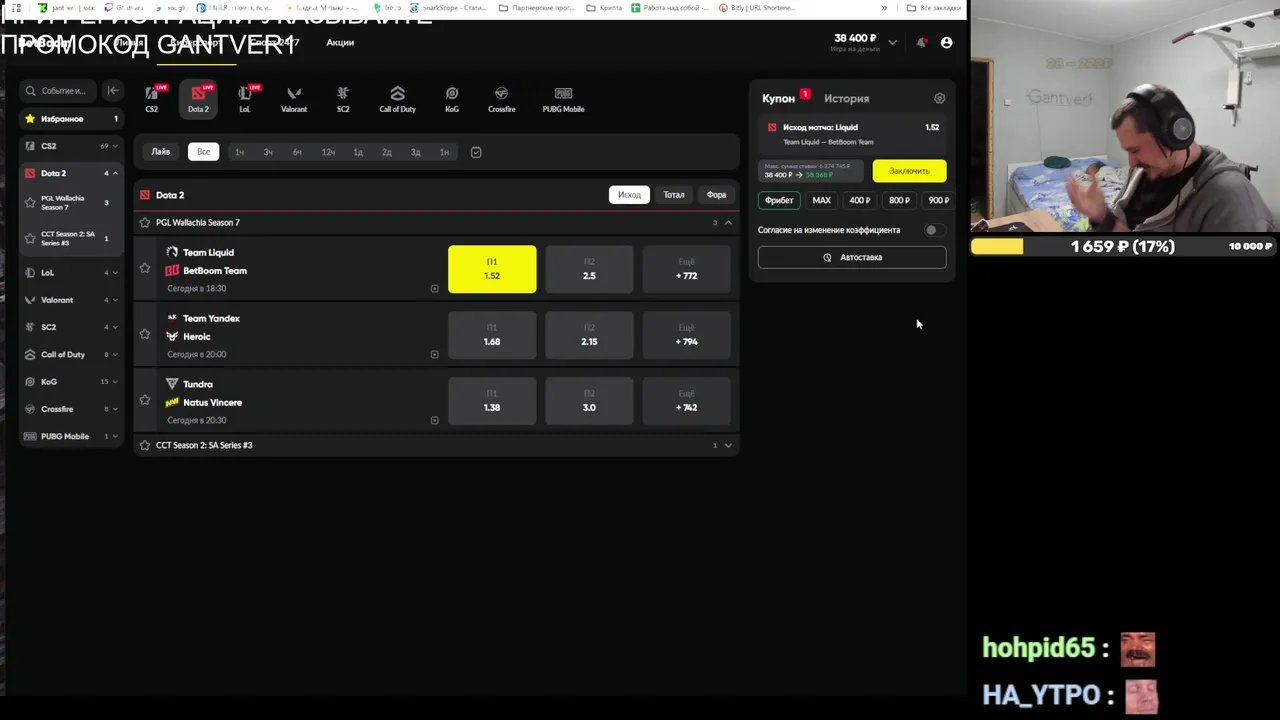Select the Dota 2 icon in the top sports bar
This screenshot has height=720, width=1280.
click(x=198, y=98)
